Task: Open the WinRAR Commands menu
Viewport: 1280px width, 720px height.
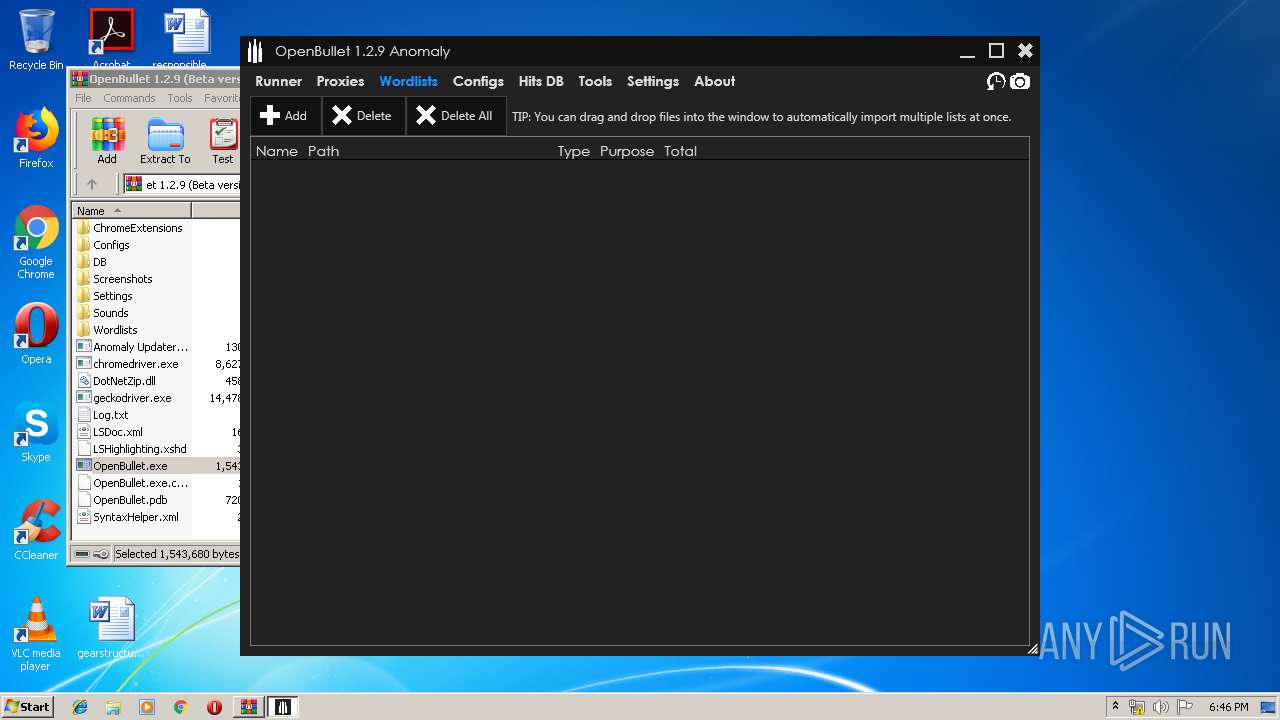Action: (129, 98)
